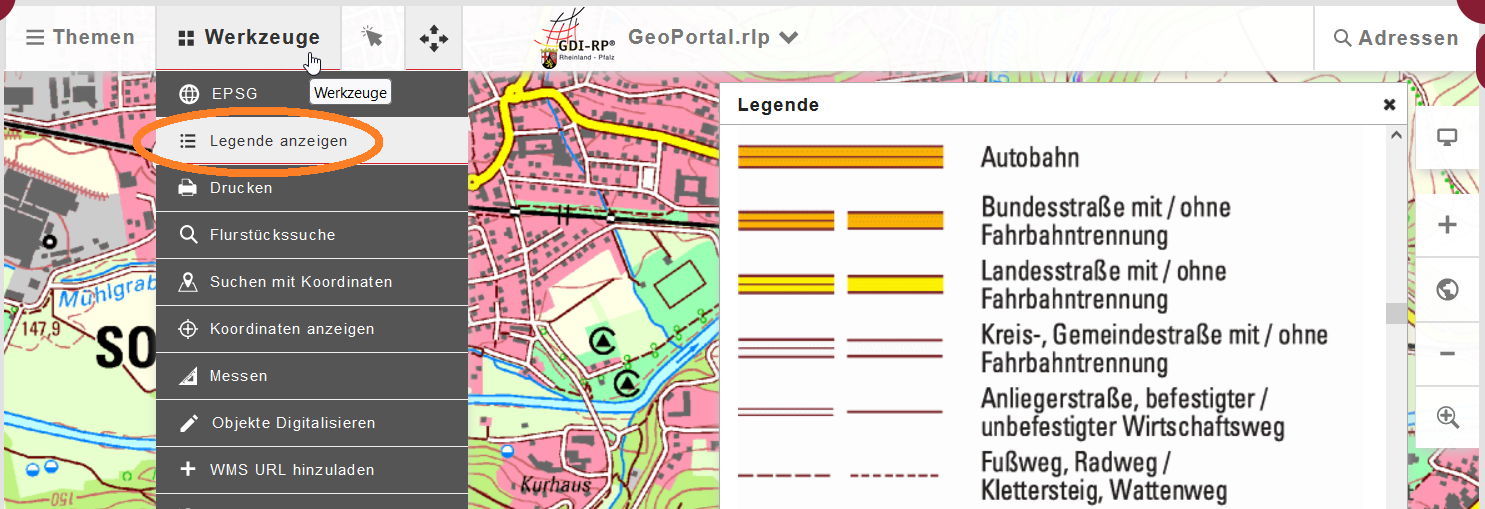Select Legende anzeigen in the menu
Image resolution: width=1485 pixels, height=509 pixels.
coord(312,141)
